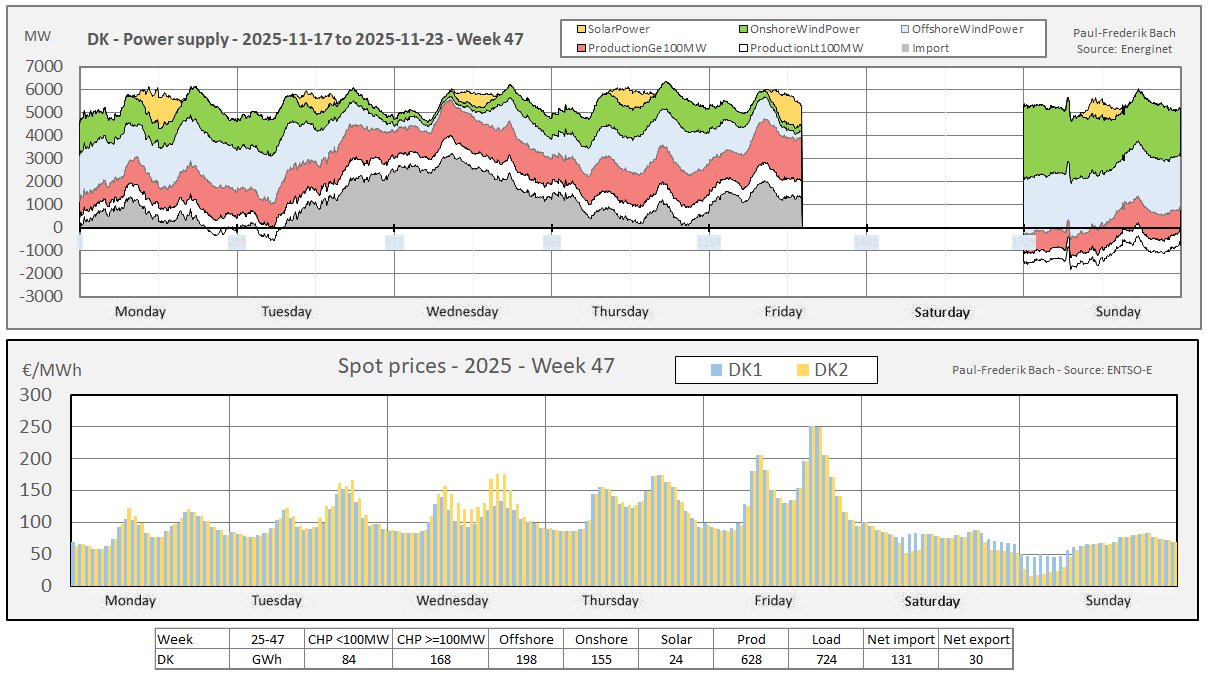Select the Load value 724 cell
Image resolution: width=1209 pixels, height=680 pixels.
click(826, 660)
